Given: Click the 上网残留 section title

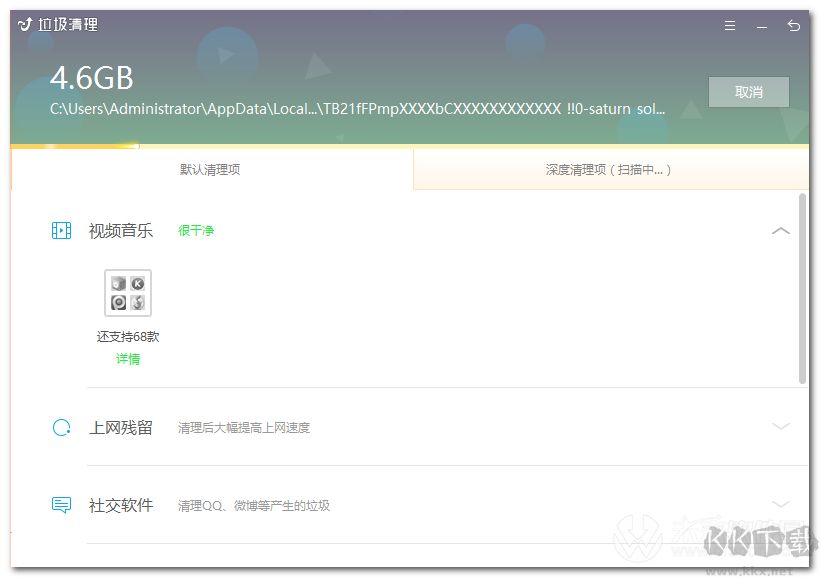Looking at the screenshot, I should coord(121,427).
